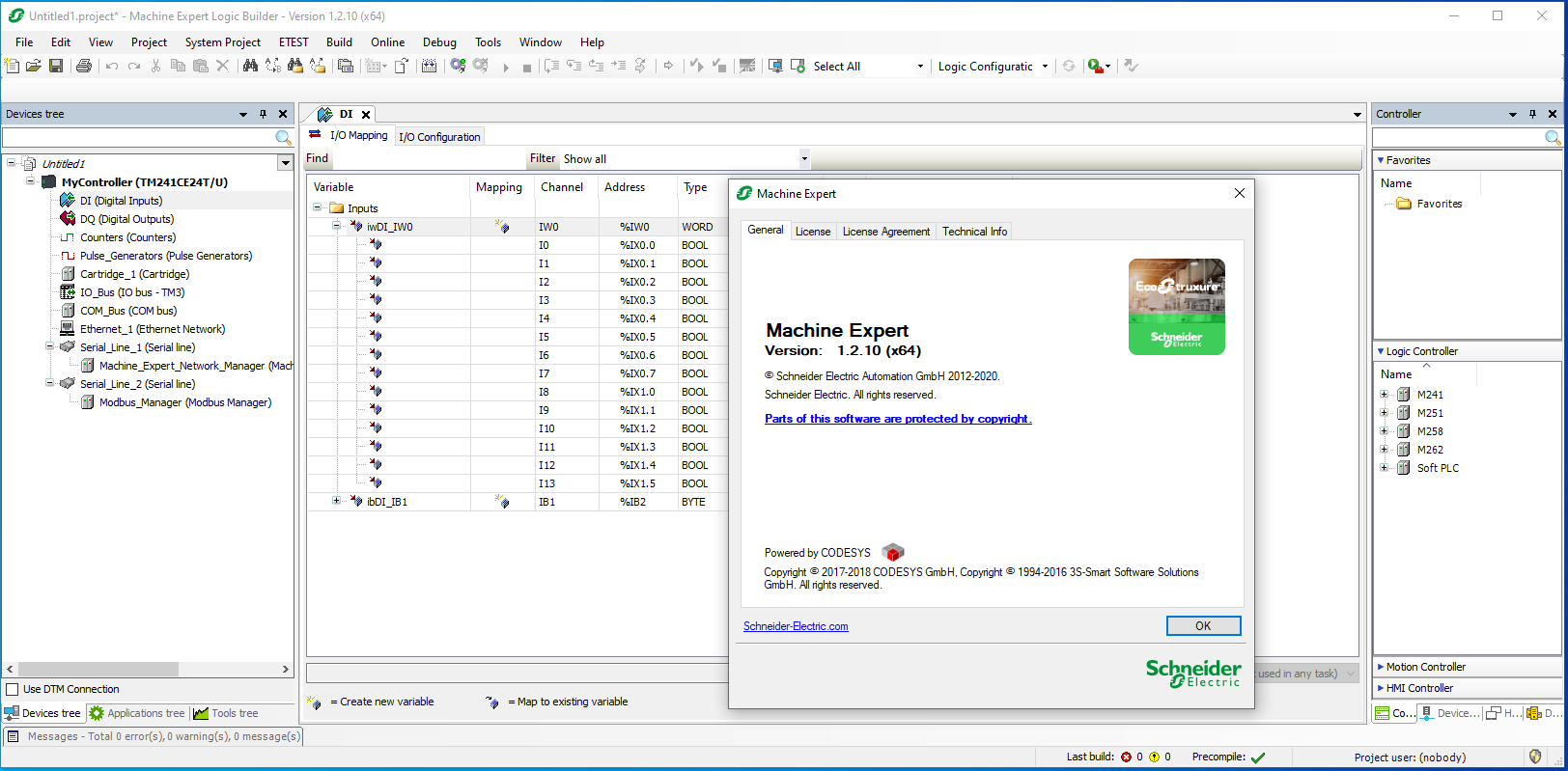
Task: Click the Stop square icon in the toolbar
Action: coord(526,67)
